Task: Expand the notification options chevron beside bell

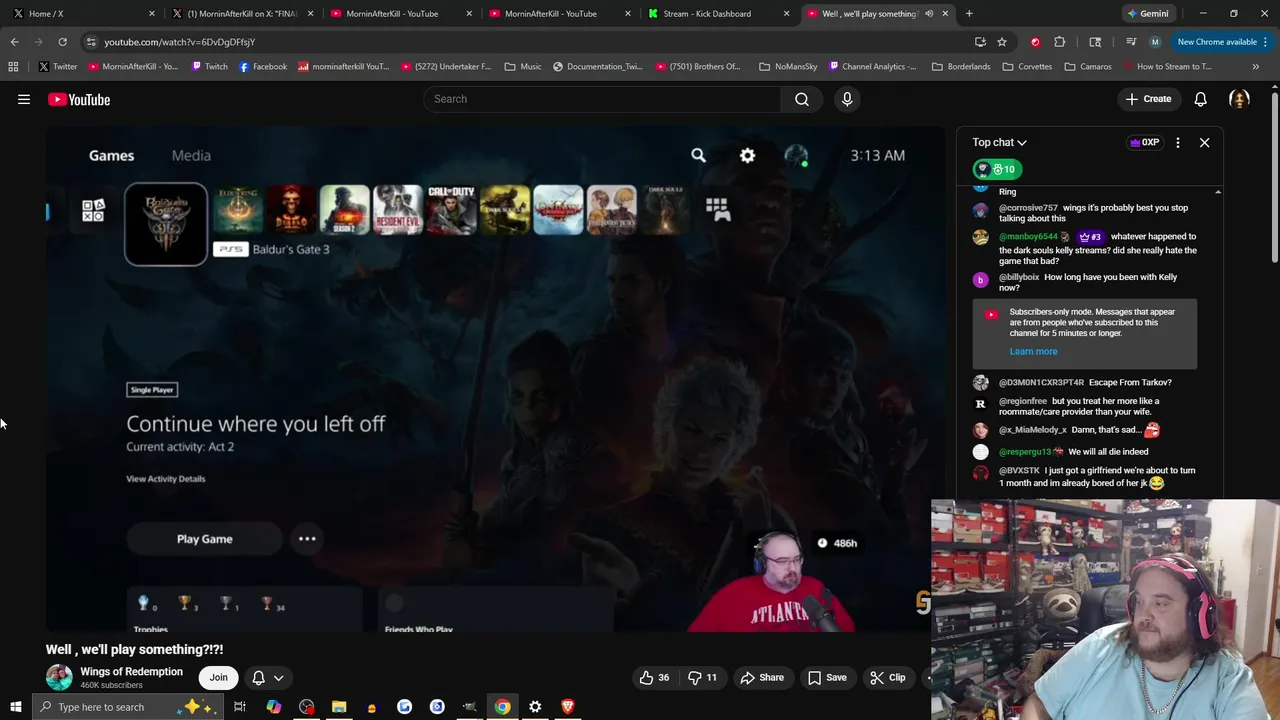Action: (x=279, y=677)
